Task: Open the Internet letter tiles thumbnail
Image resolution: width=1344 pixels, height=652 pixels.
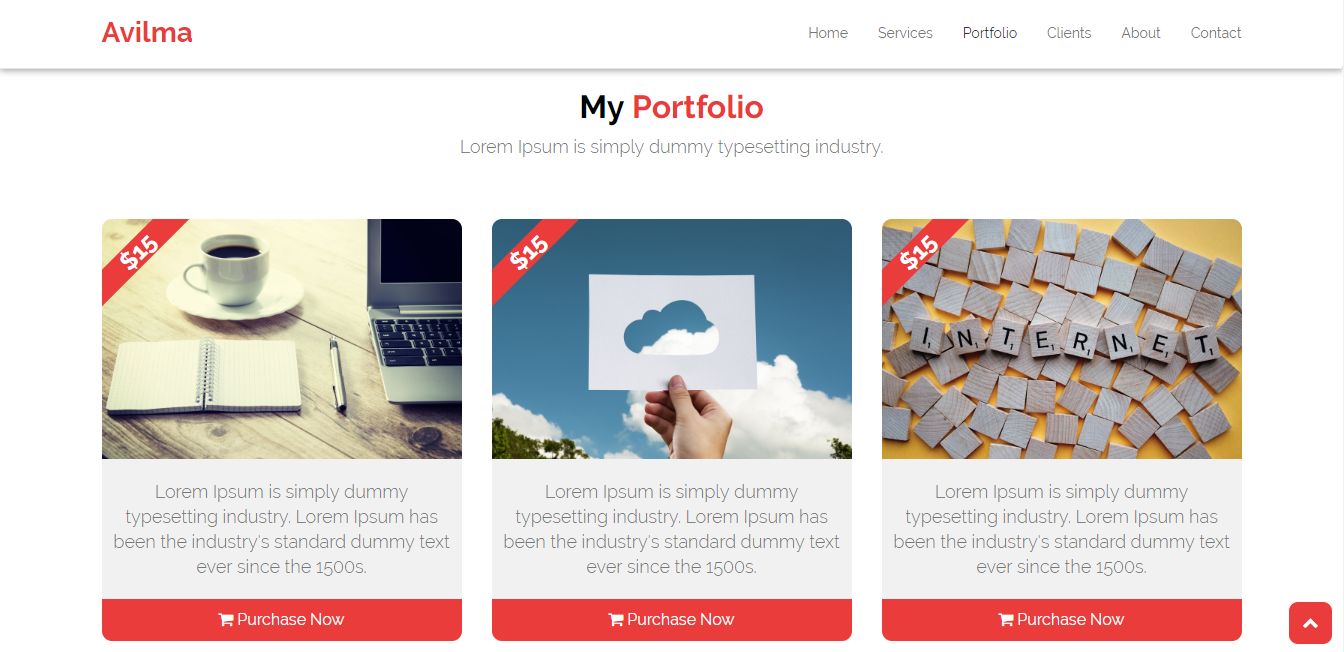Action: click(1062, 339)
